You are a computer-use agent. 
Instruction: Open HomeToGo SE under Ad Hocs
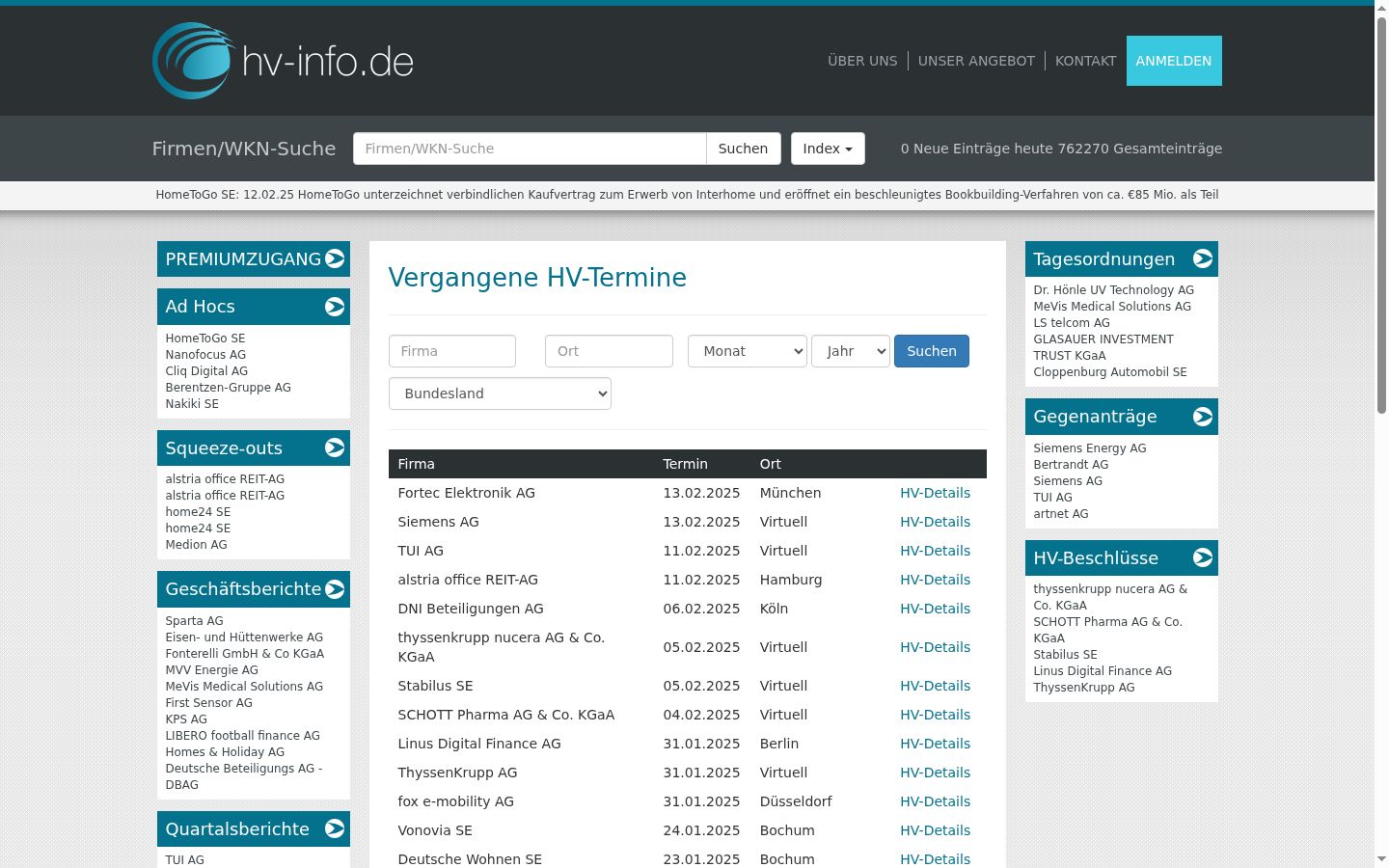tap(205, 339)
